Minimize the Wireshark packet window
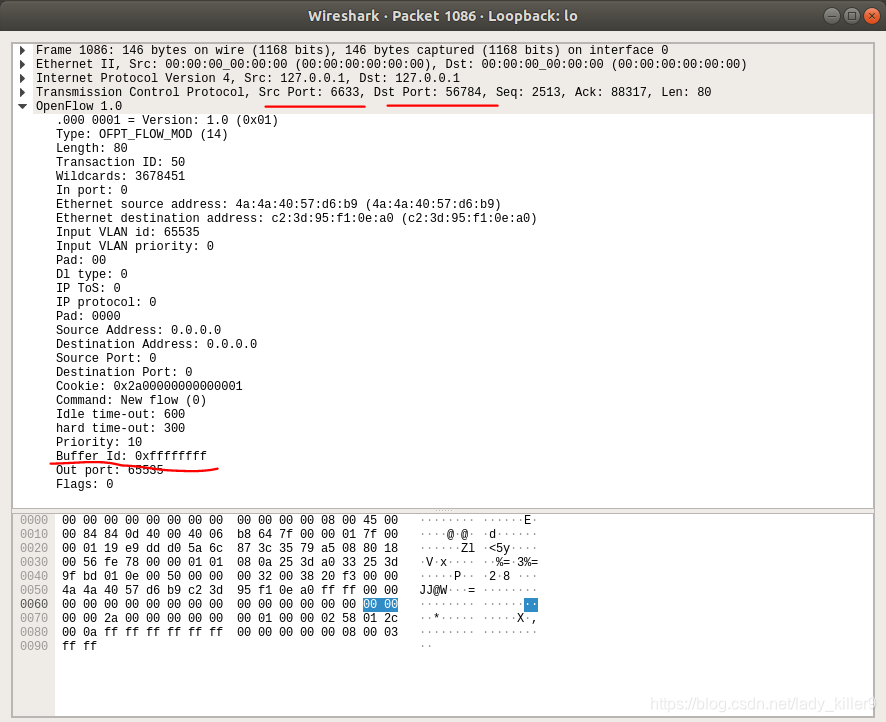This screenshot has height=722, width=886. pyautogui.click(x=832, y=16)
